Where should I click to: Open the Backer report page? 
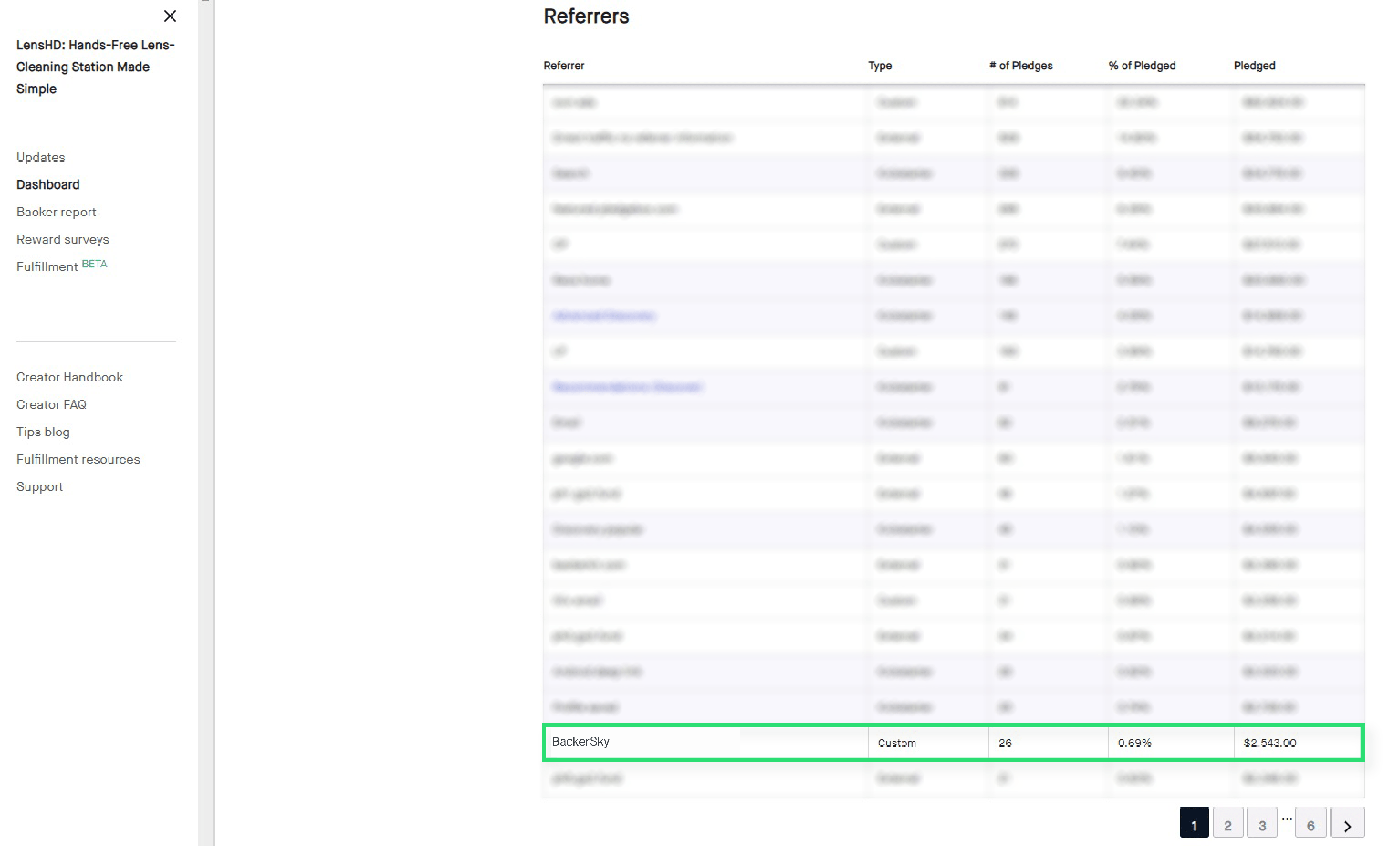click(x=56, y=212)
